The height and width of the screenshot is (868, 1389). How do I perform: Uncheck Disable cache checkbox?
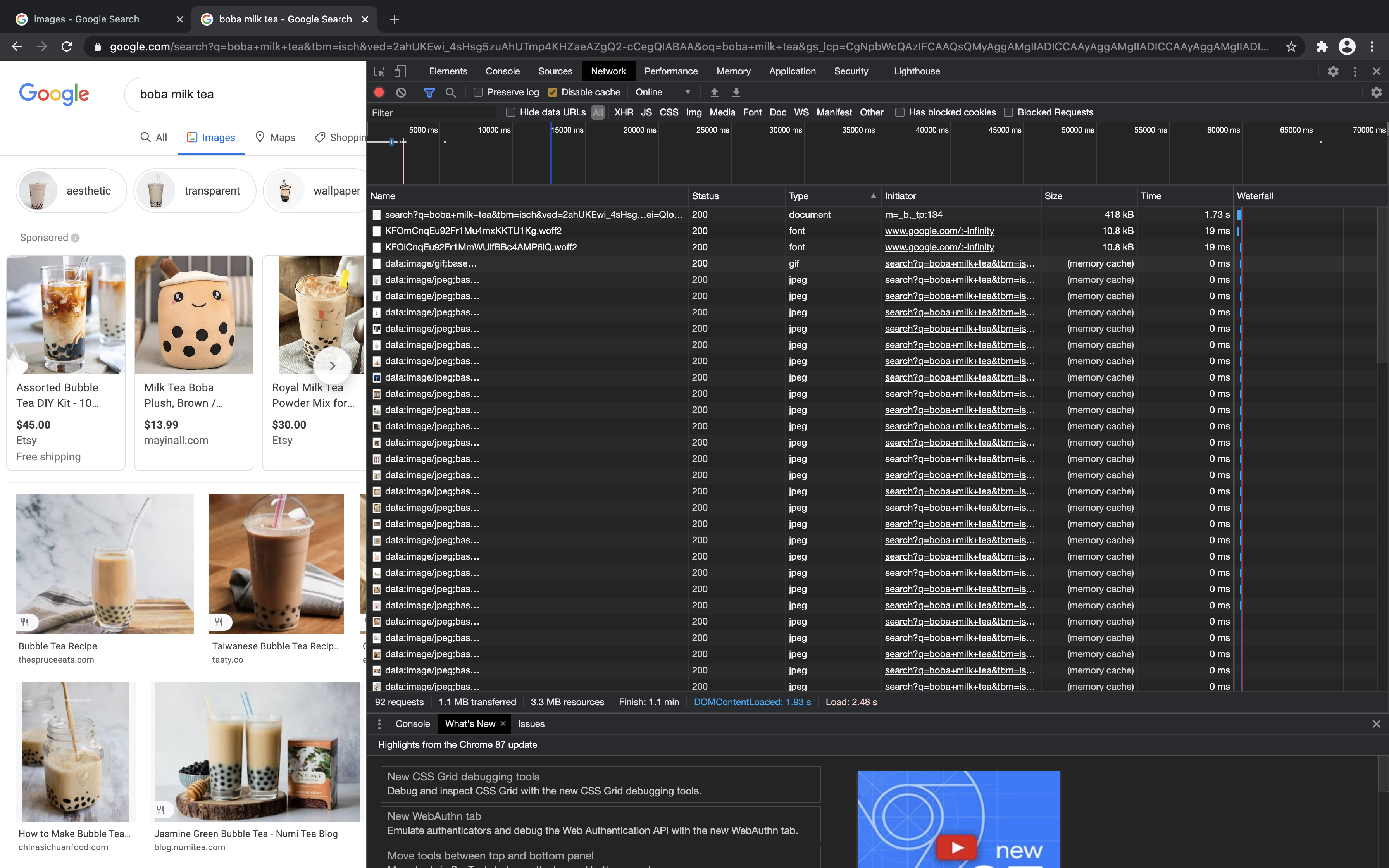coord(553,92)
